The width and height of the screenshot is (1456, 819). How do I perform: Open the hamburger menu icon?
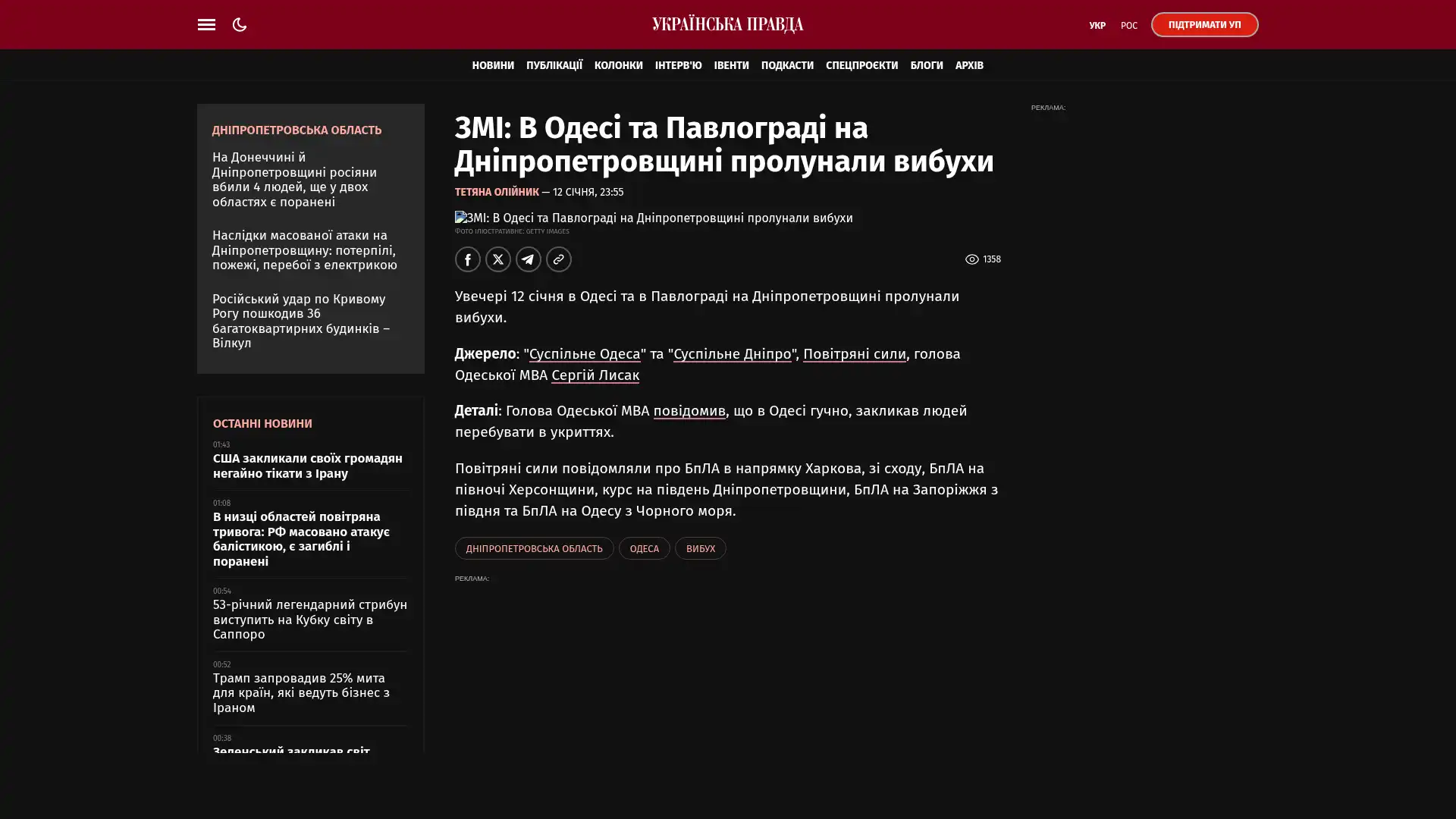[x=206, y=24]
